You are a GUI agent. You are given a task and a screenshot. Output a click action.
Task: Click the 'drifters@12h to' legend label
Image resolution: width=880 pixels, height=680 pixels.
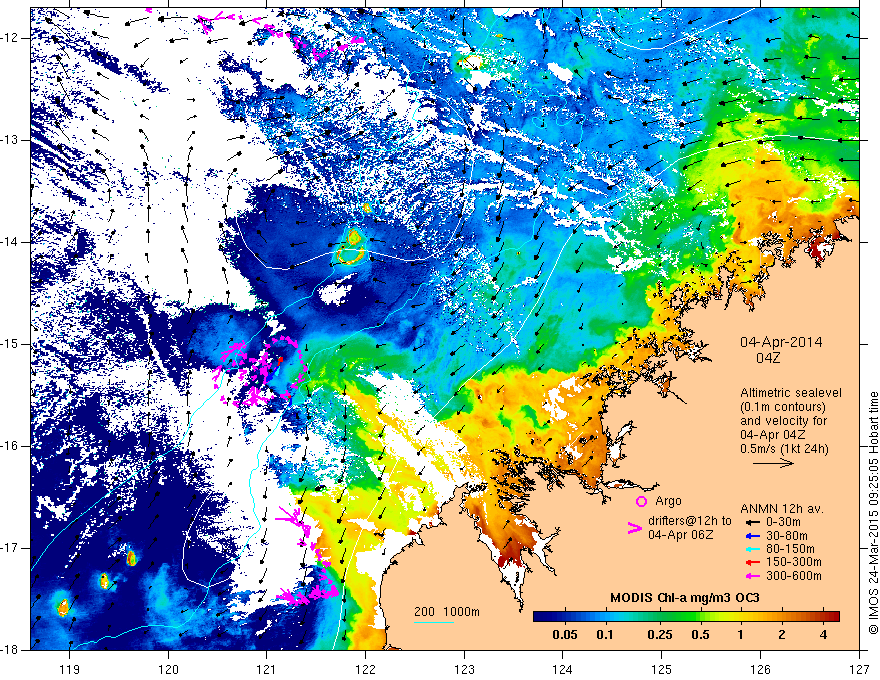click(690, 521)
